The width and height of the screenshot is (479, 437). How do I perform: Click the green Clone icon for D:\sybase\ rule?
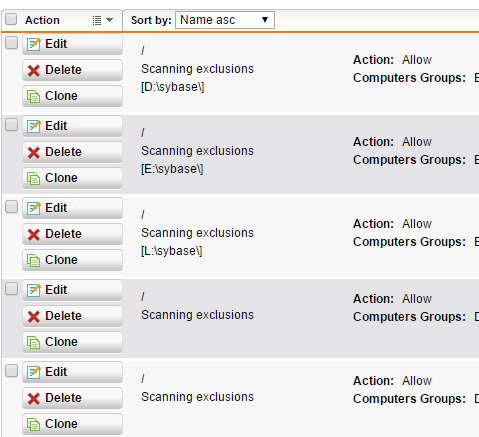(x=33, y=96)
